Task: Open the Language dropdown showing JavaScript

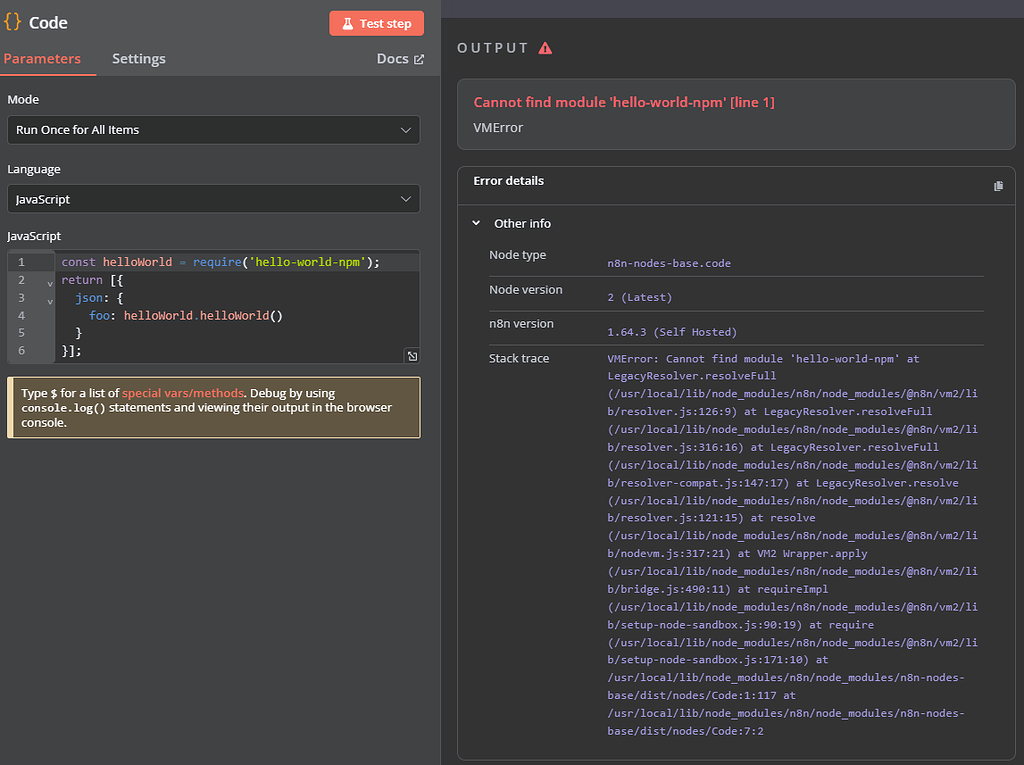Action: [x=213, y=199]
